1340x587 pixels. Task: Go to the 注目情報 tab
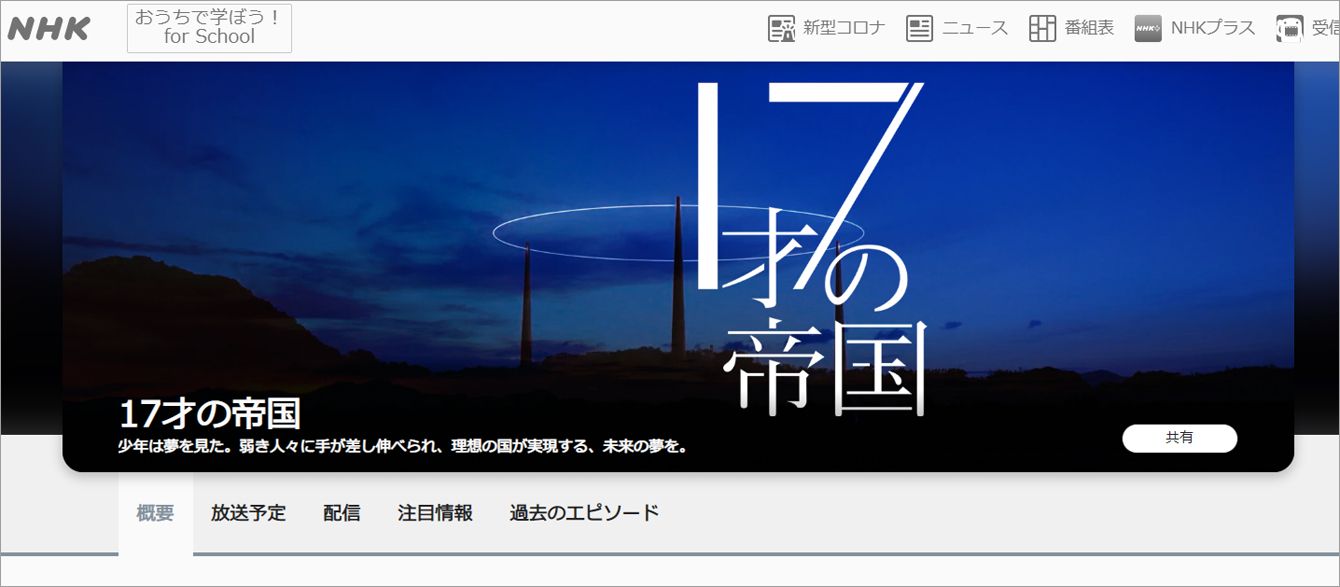click(x=435, y=513)
